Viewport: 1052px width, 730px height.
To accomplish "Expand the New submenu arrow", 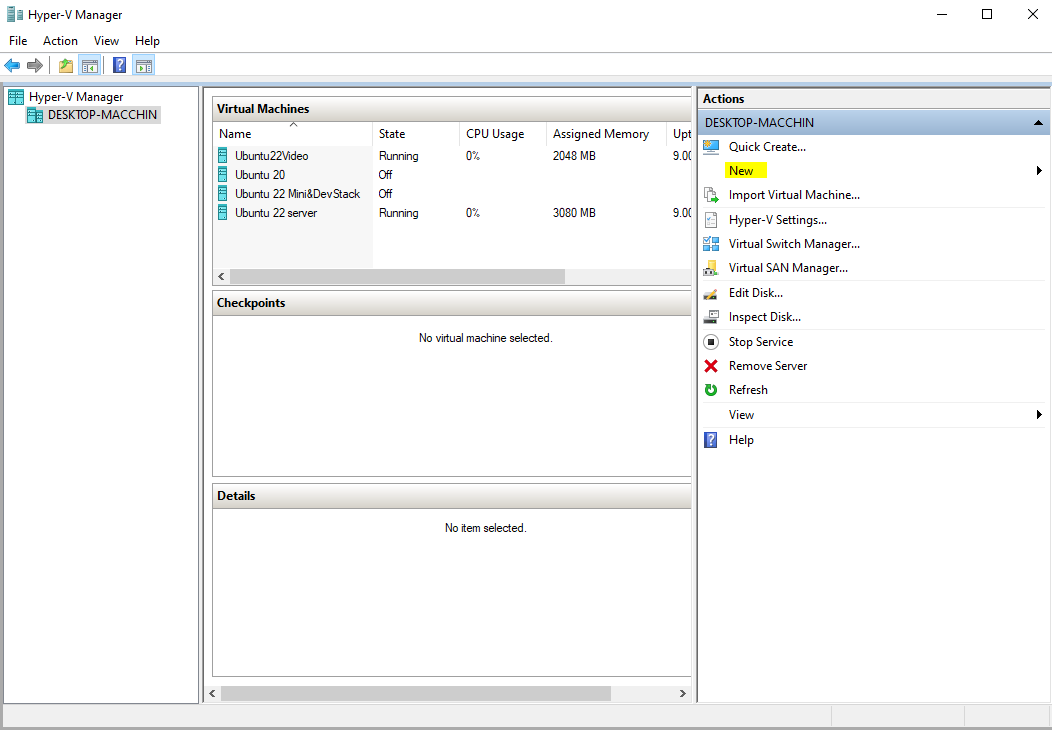I will pos(1039,171).
